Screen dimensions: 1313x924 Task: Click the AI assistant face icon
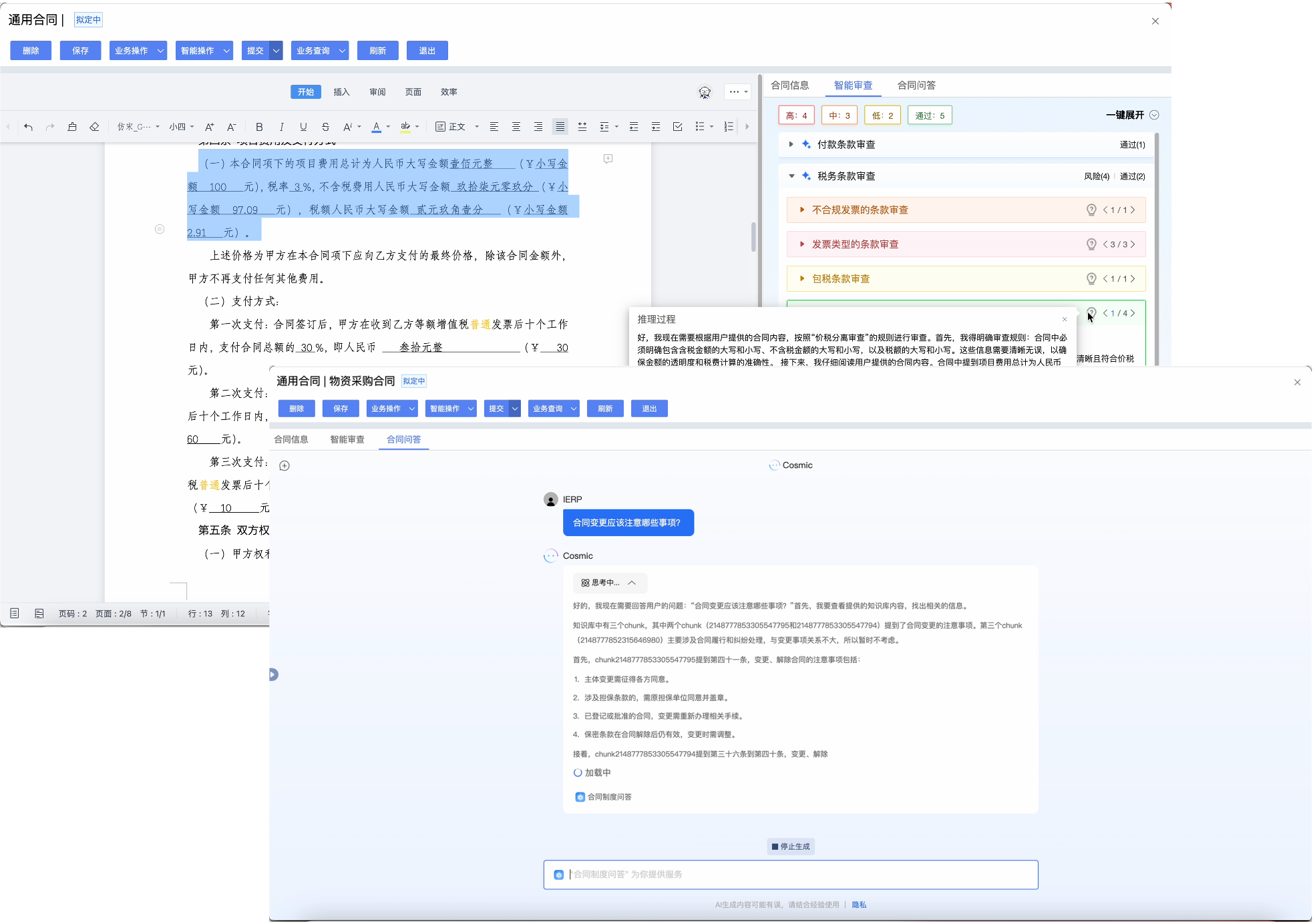(x=705, y=92)
